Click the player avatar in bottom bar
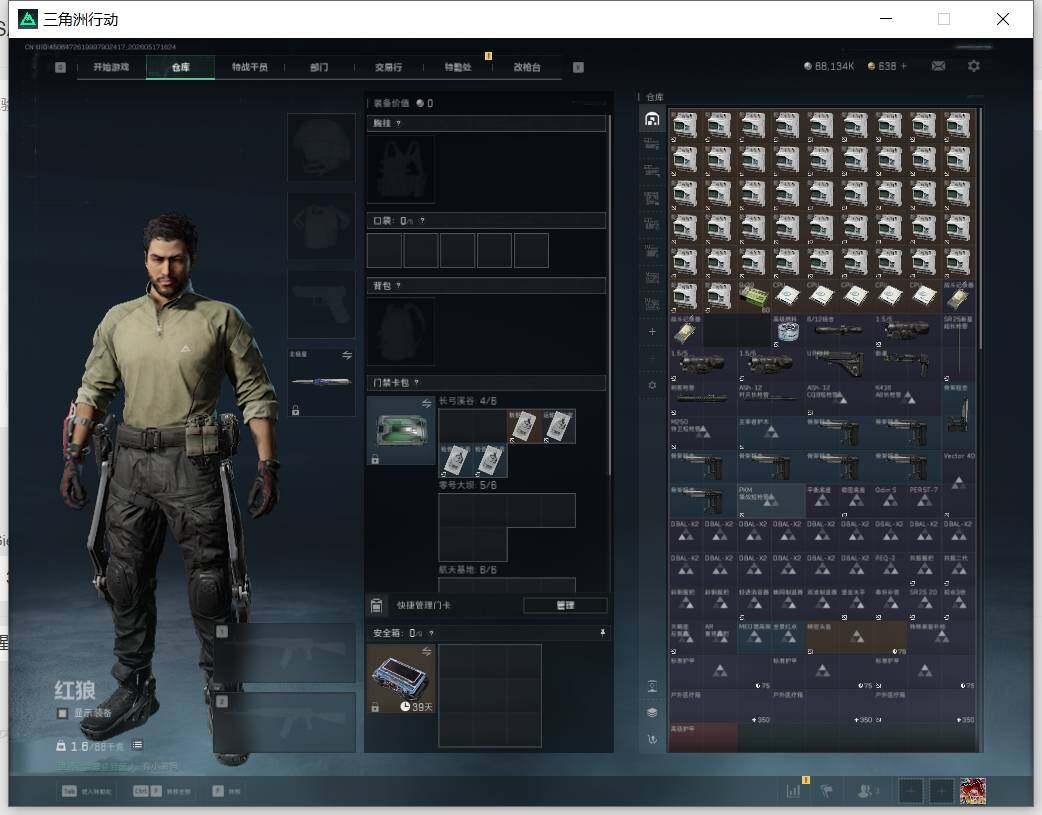This screenshot has width=1042, height=815. 973,791
